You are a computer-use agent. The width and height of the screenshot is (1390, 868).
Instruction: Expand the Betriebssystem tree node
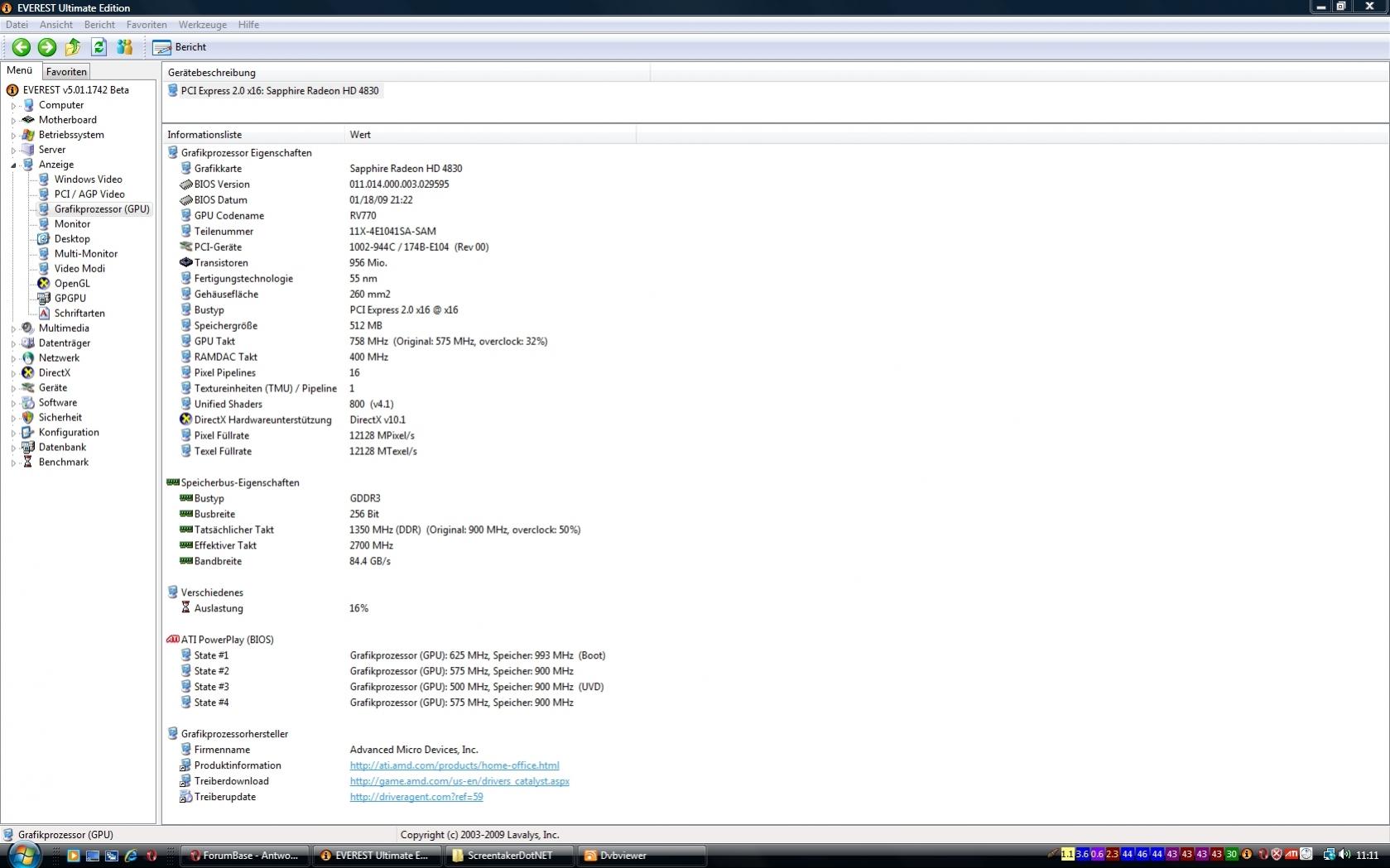13,136
